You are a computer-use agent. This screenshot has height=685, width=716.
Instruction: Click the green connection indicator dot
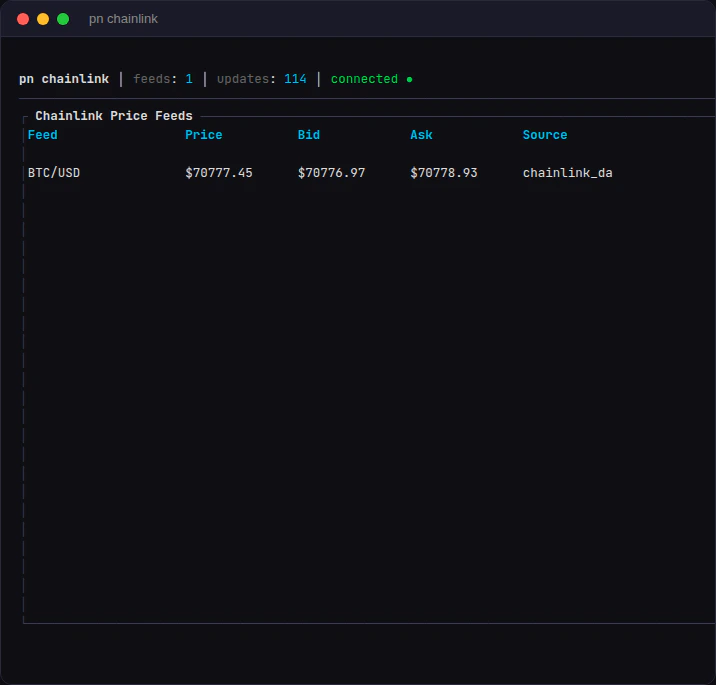coord(410,79)
